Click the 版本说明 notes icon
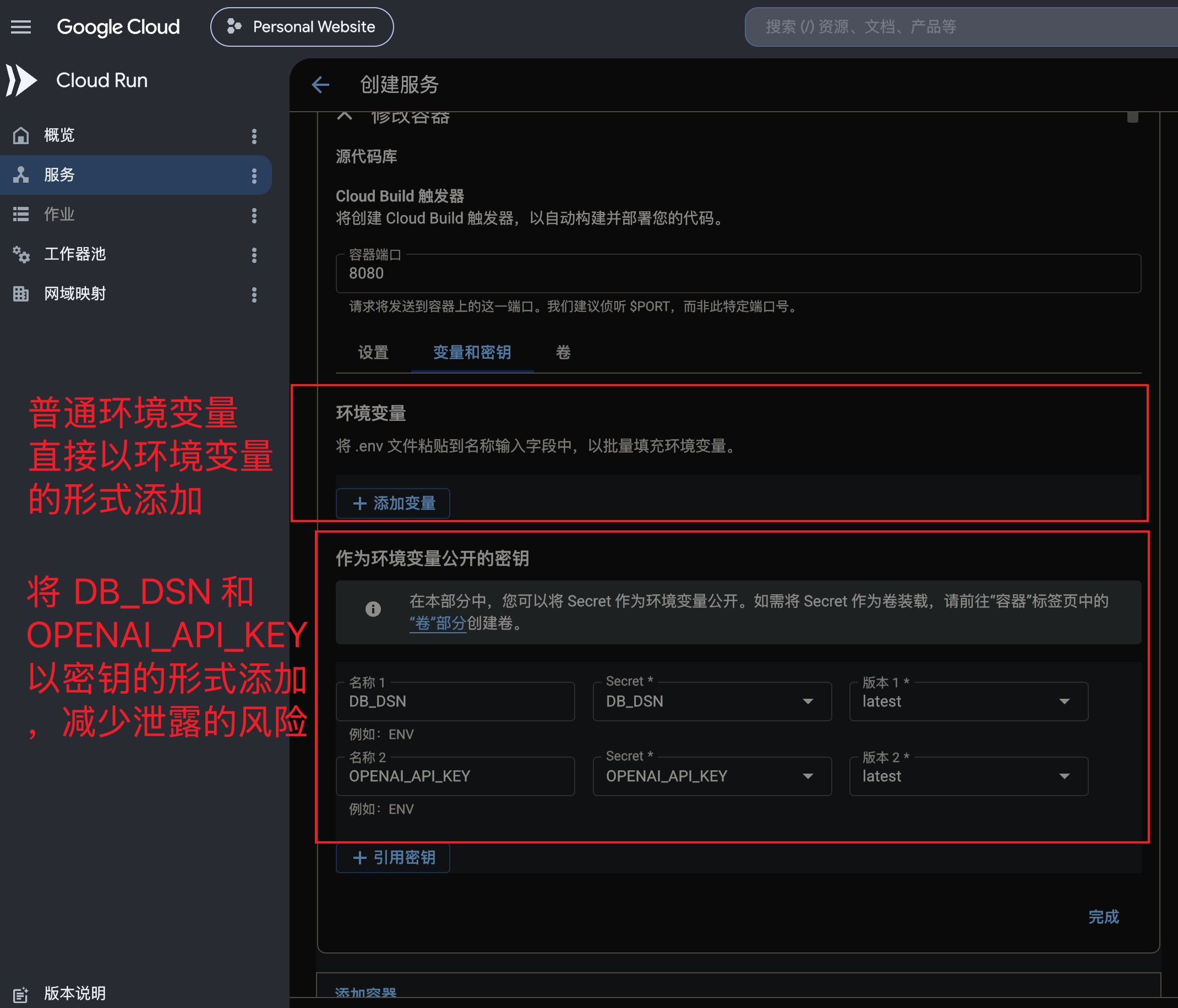Image resolution: width=1178 pixels, height=1008 pixels. click(21, 994)
